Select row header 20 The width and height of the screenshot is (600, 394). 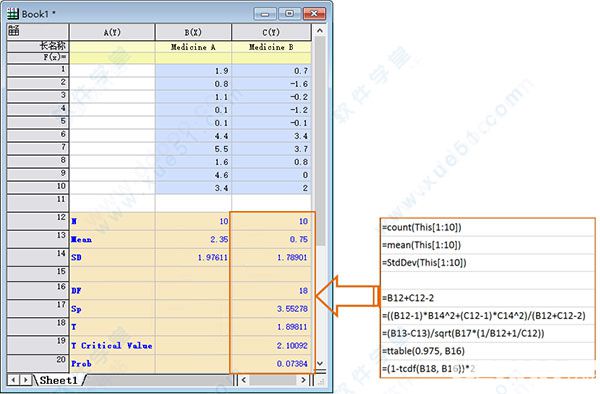[x=38, y=363]
